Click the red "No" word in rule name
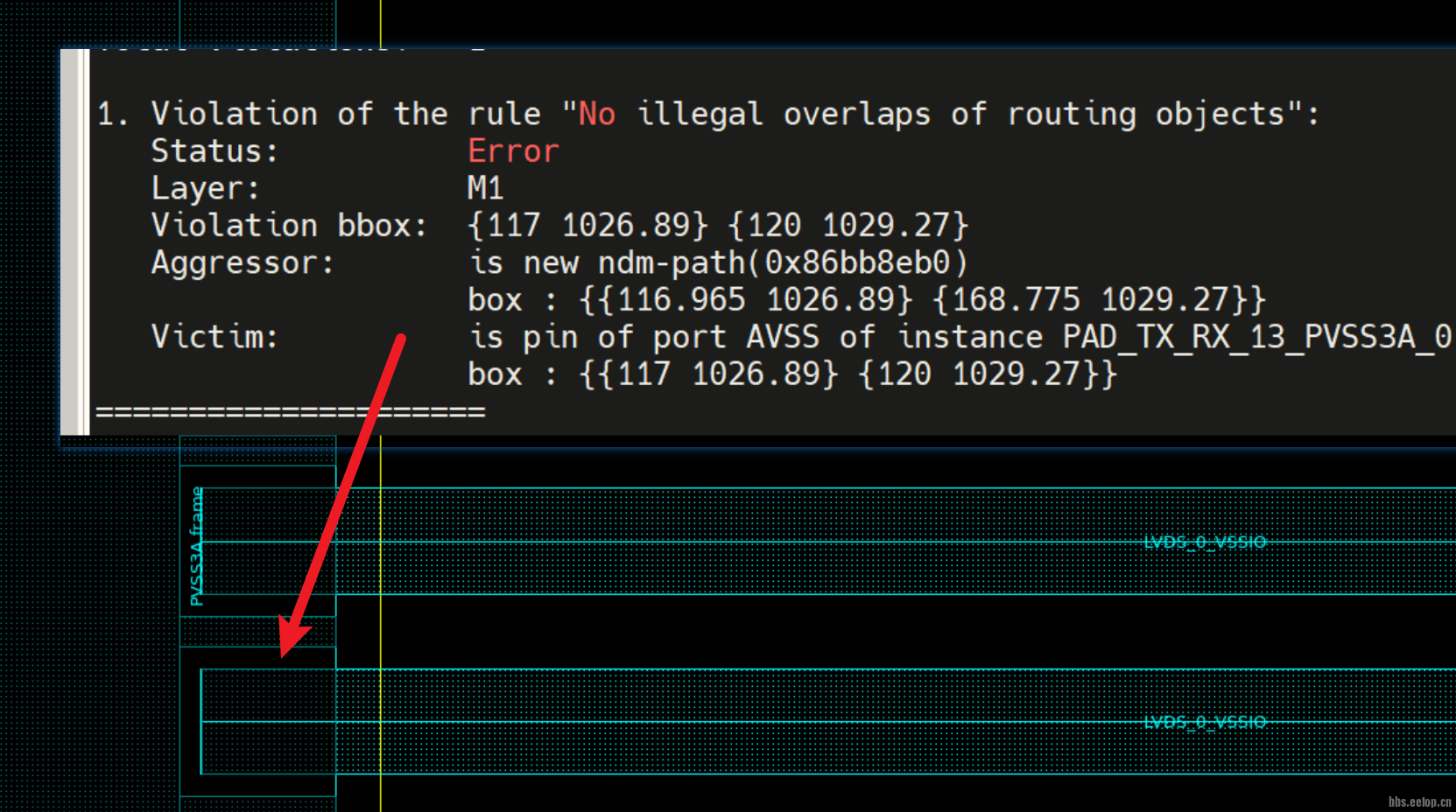1456x812 pixels. point(596,115)
